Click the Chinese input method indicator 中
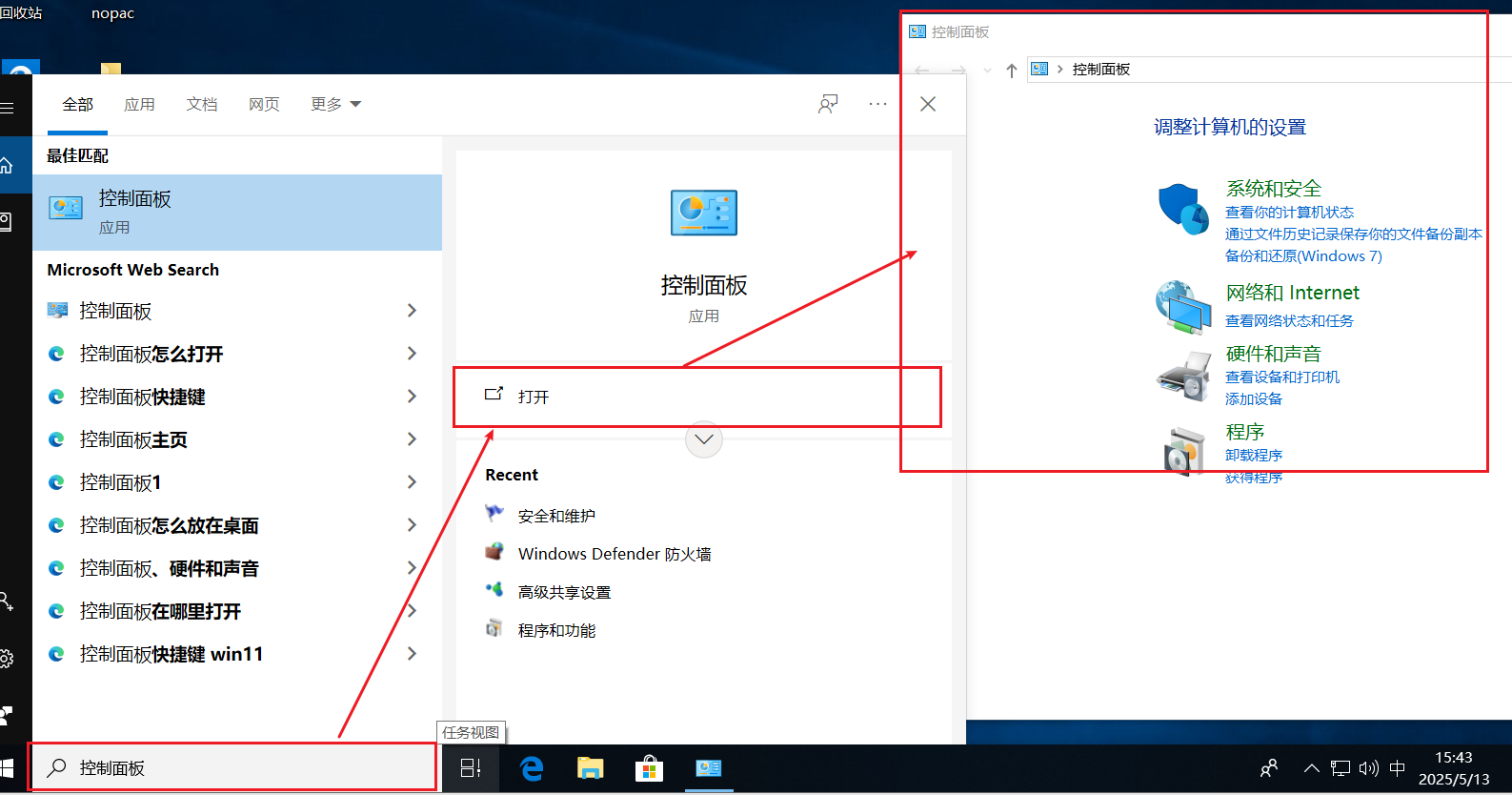Image resolution: width=1512 pixels, height=795 pixels. 1398,768
